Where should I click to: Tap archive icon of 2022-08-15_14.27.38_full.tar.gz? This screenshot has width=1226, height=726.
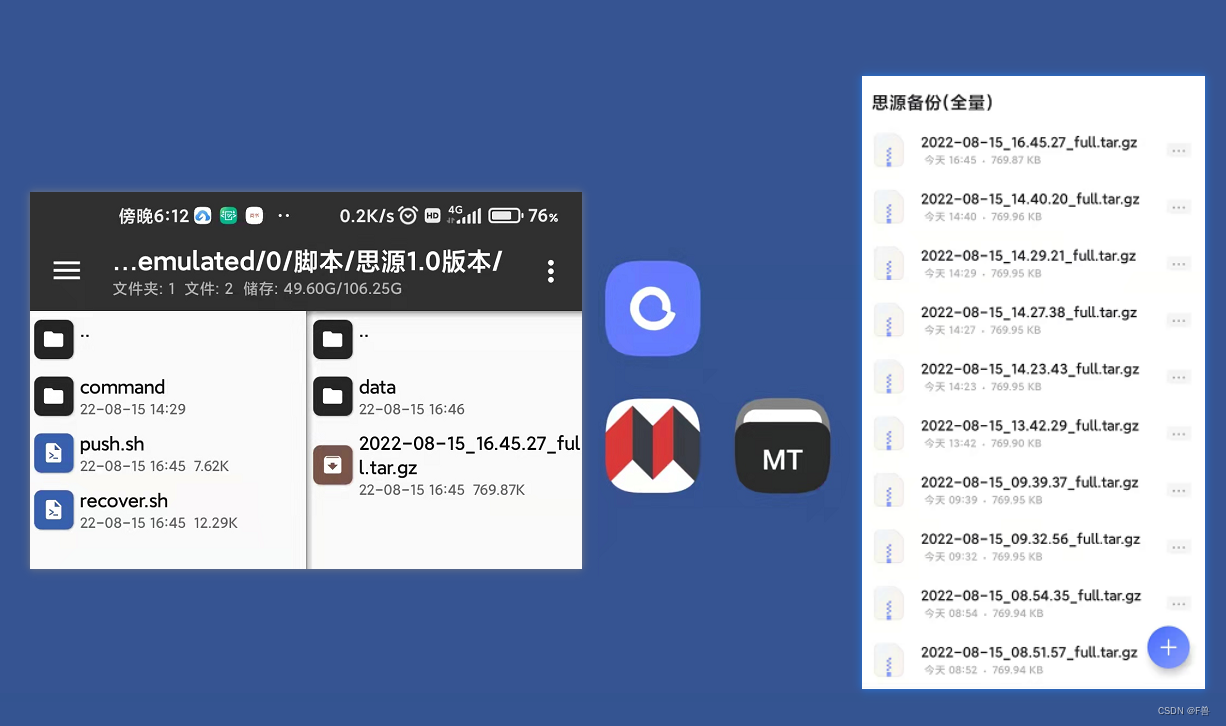point(888,320)
